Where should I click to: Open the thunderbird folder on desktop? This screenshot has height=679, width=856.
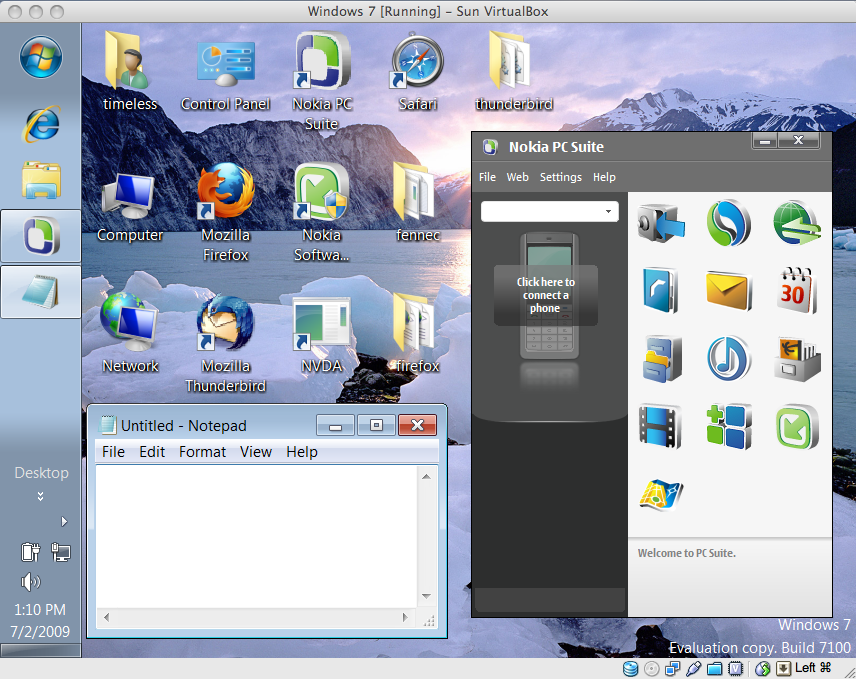coord(514,71)
